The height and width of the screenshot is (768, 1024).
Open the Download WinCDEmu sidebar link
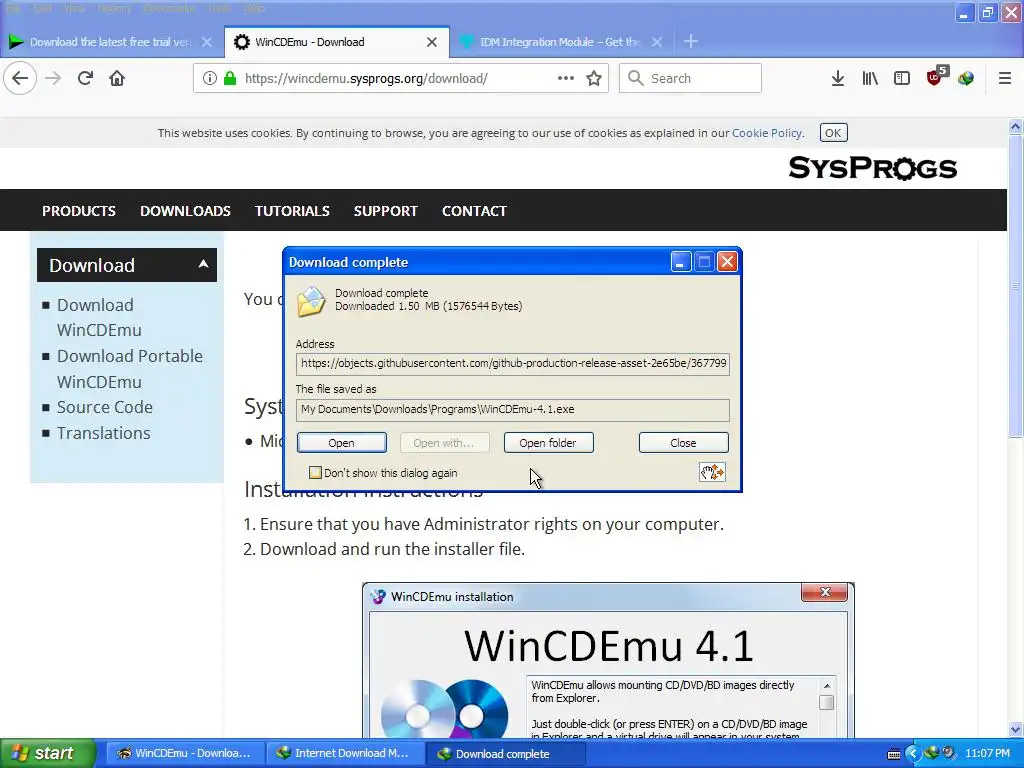[x=99, y=317]
